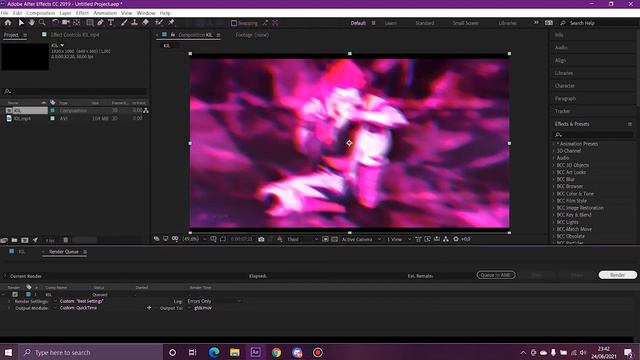Image resolution: width=640 pixels, height=360 pixels.
Task: Select the Brush tool
Action: coord(124,23)
